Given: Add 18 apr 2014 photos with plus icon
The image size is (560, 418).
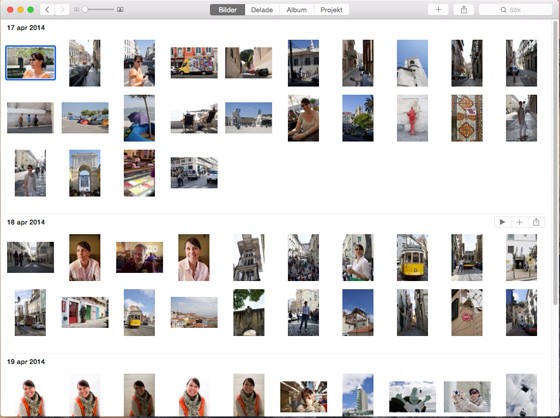Looking at the screenshot, I should (519, 222).
